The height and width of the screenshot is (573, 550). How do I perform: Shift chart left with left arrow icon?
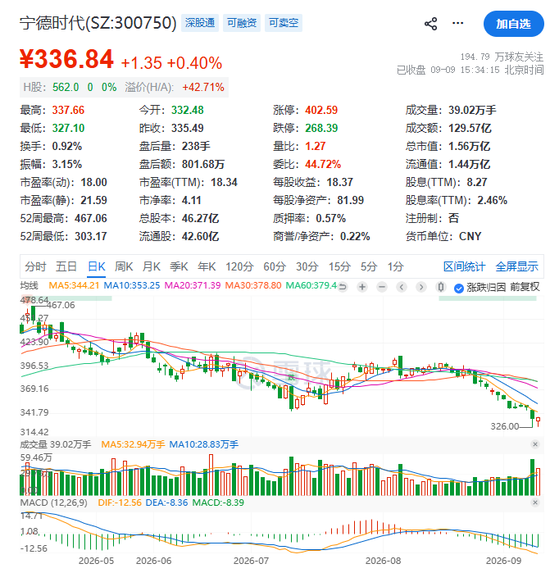tap(402, 287)
